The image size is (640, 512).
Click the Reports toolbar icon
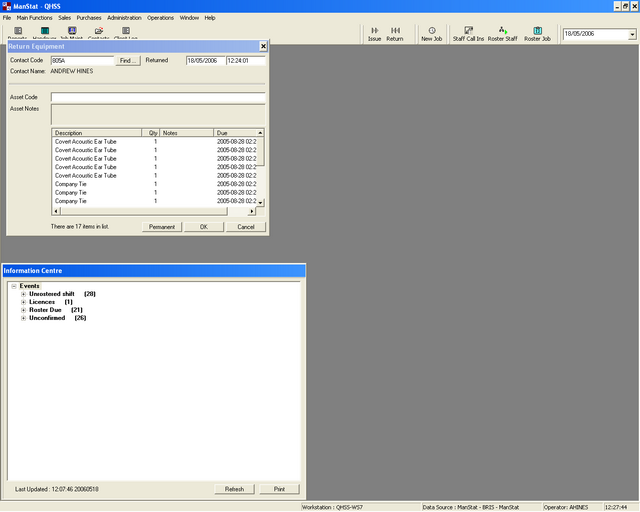(x=18, y=33)
